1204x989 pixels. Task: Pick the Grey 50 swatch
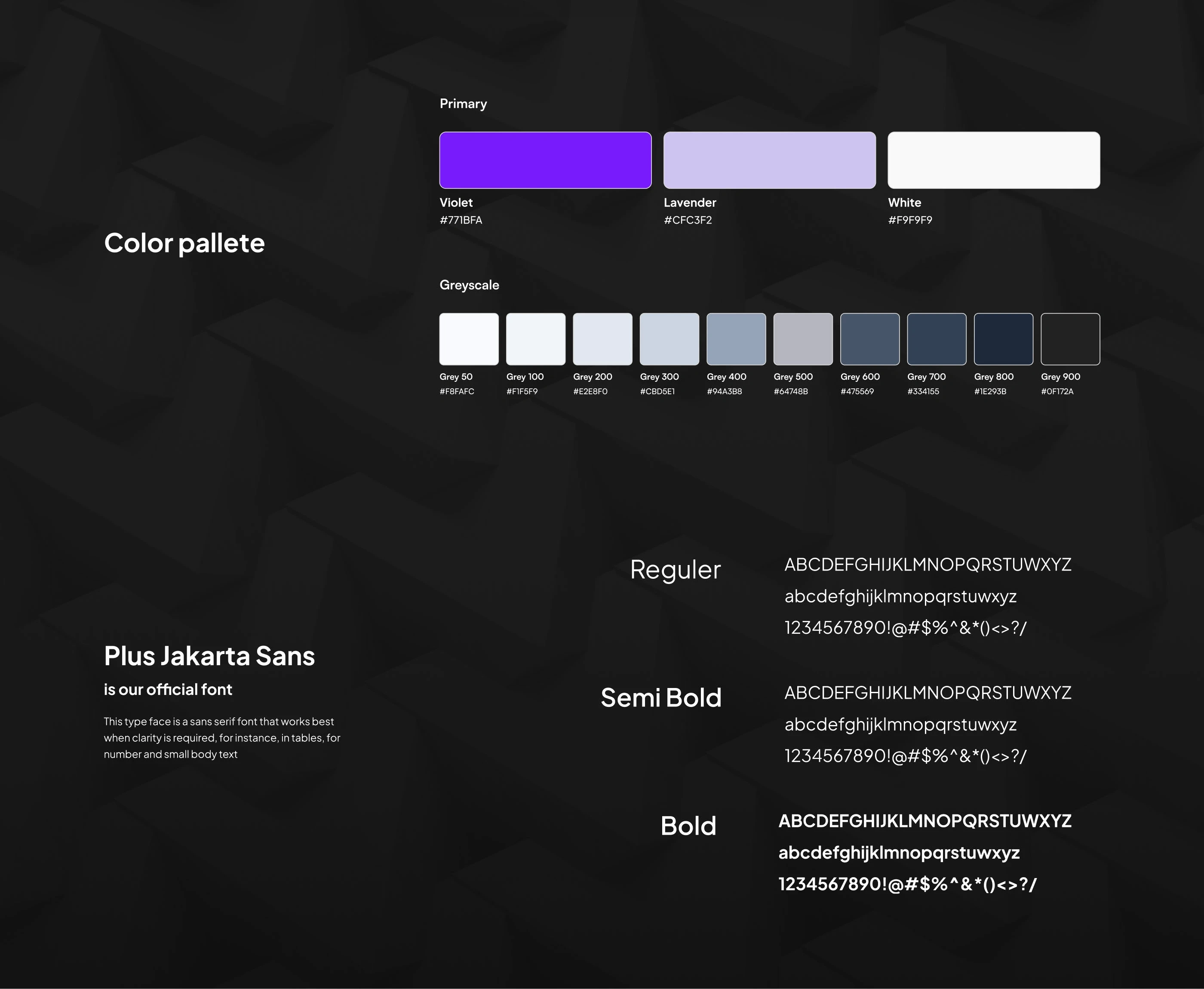[x=469, y=339]
